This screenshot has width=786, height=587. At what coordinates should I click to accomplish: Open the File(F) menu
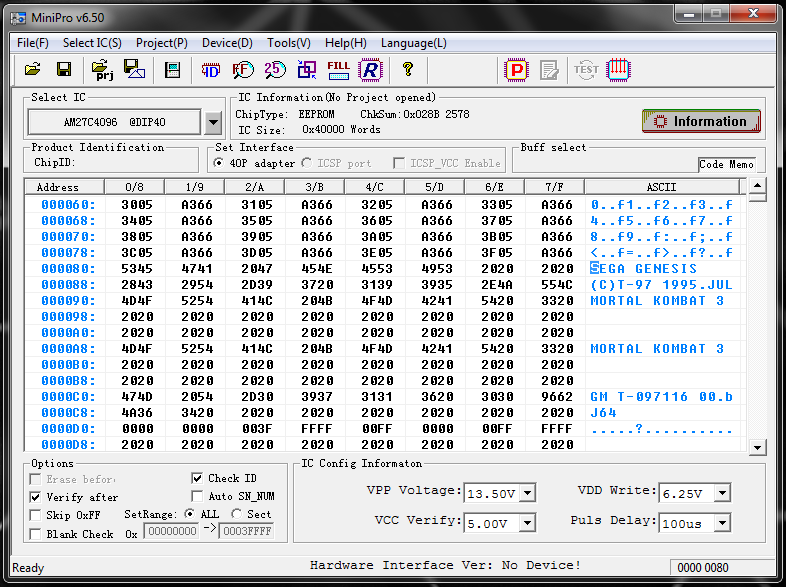[33, 43]
